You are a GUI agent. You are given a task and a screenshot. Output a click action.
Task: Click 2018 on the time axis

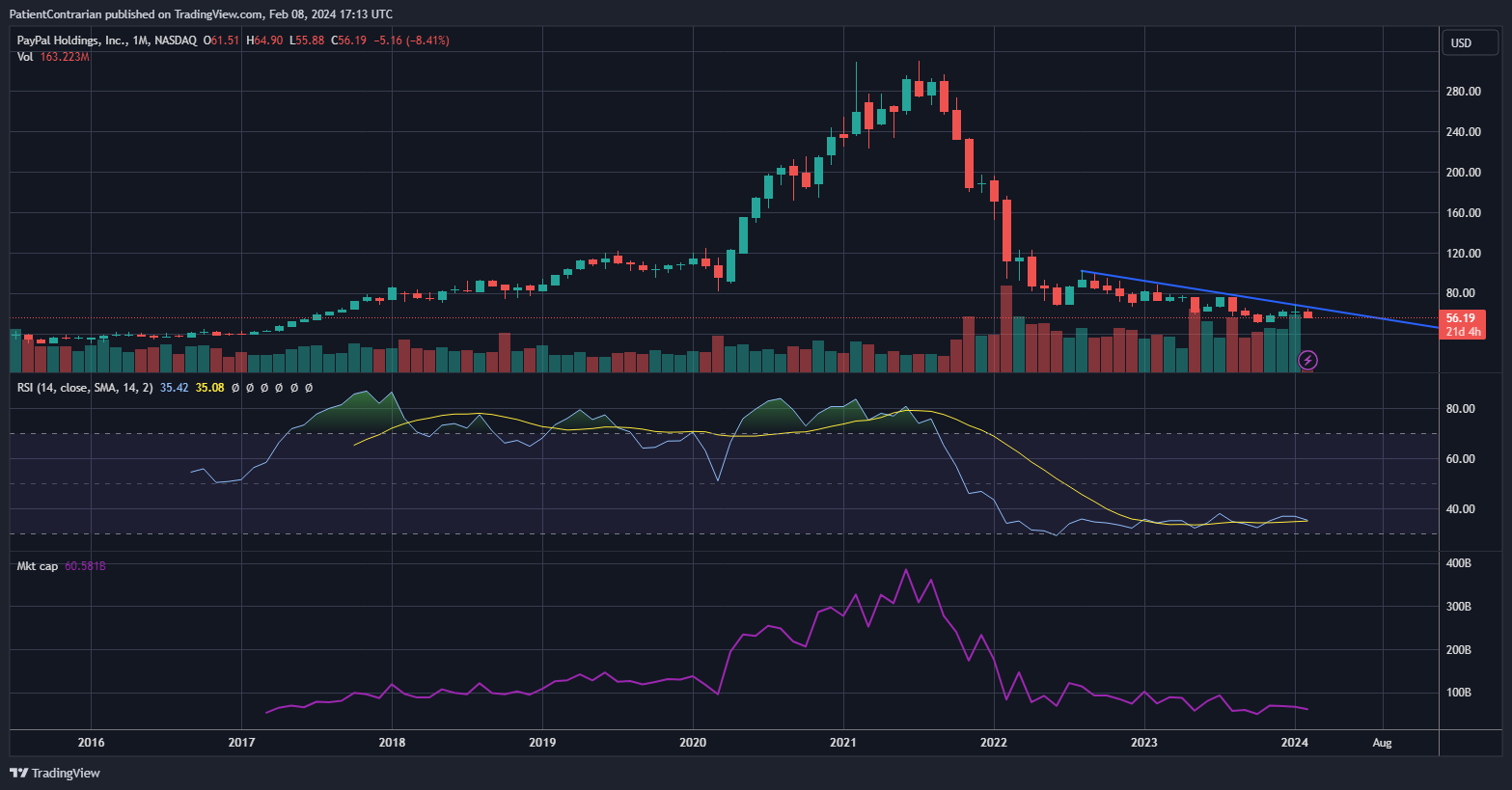392,743
